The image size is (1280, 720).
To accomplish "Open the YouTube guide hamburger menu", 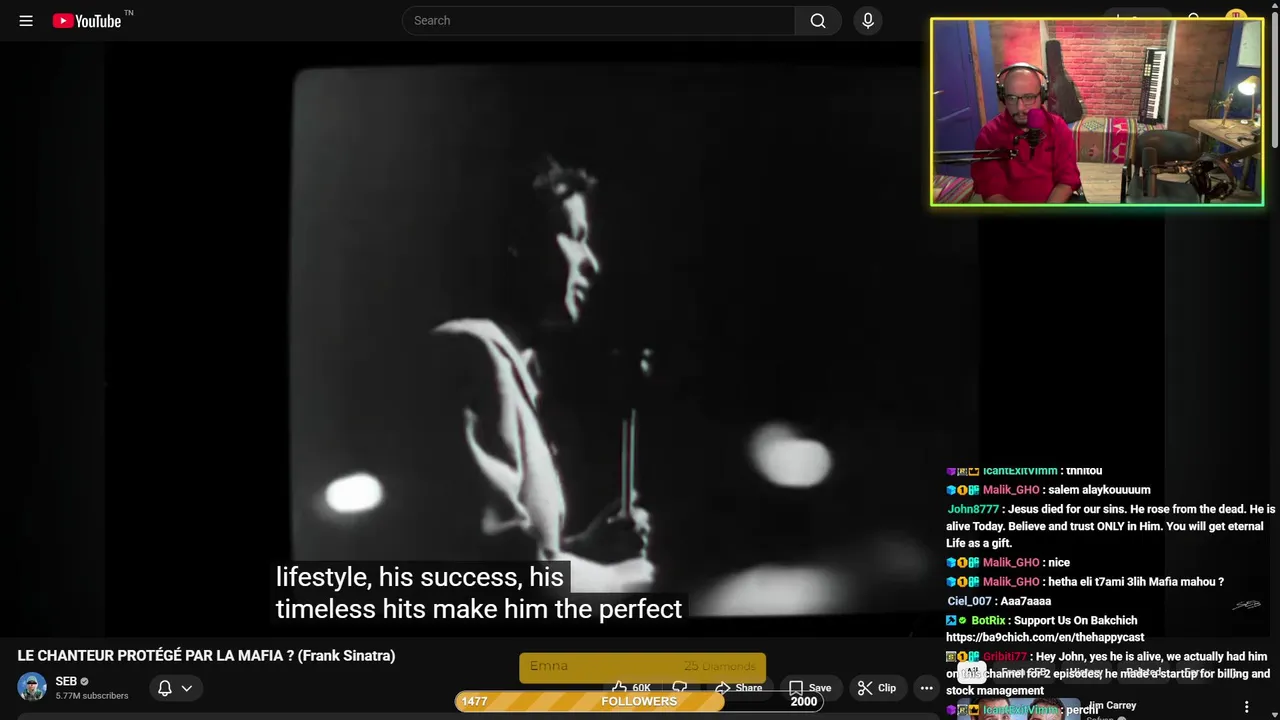I will coord(26,20).
